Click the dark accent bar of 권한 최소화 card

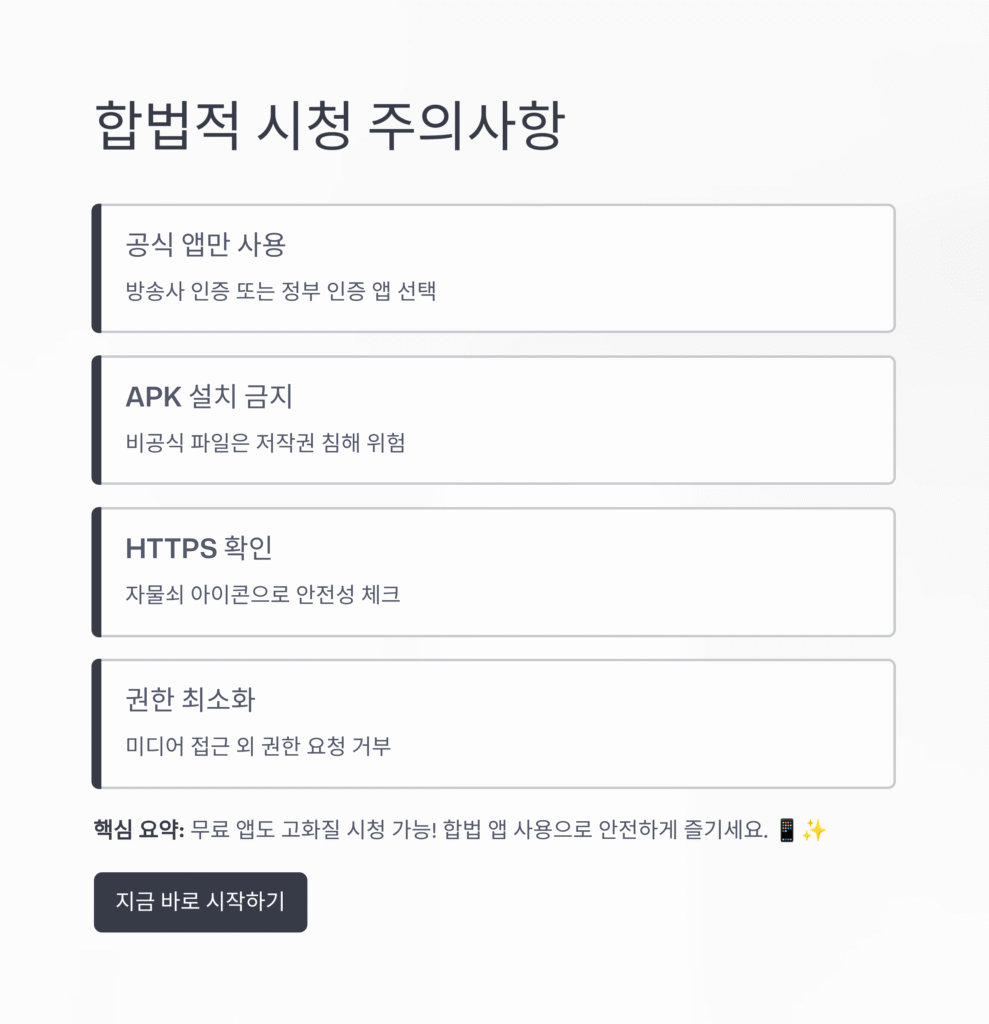pyautogui.click(x=96, y=724)
